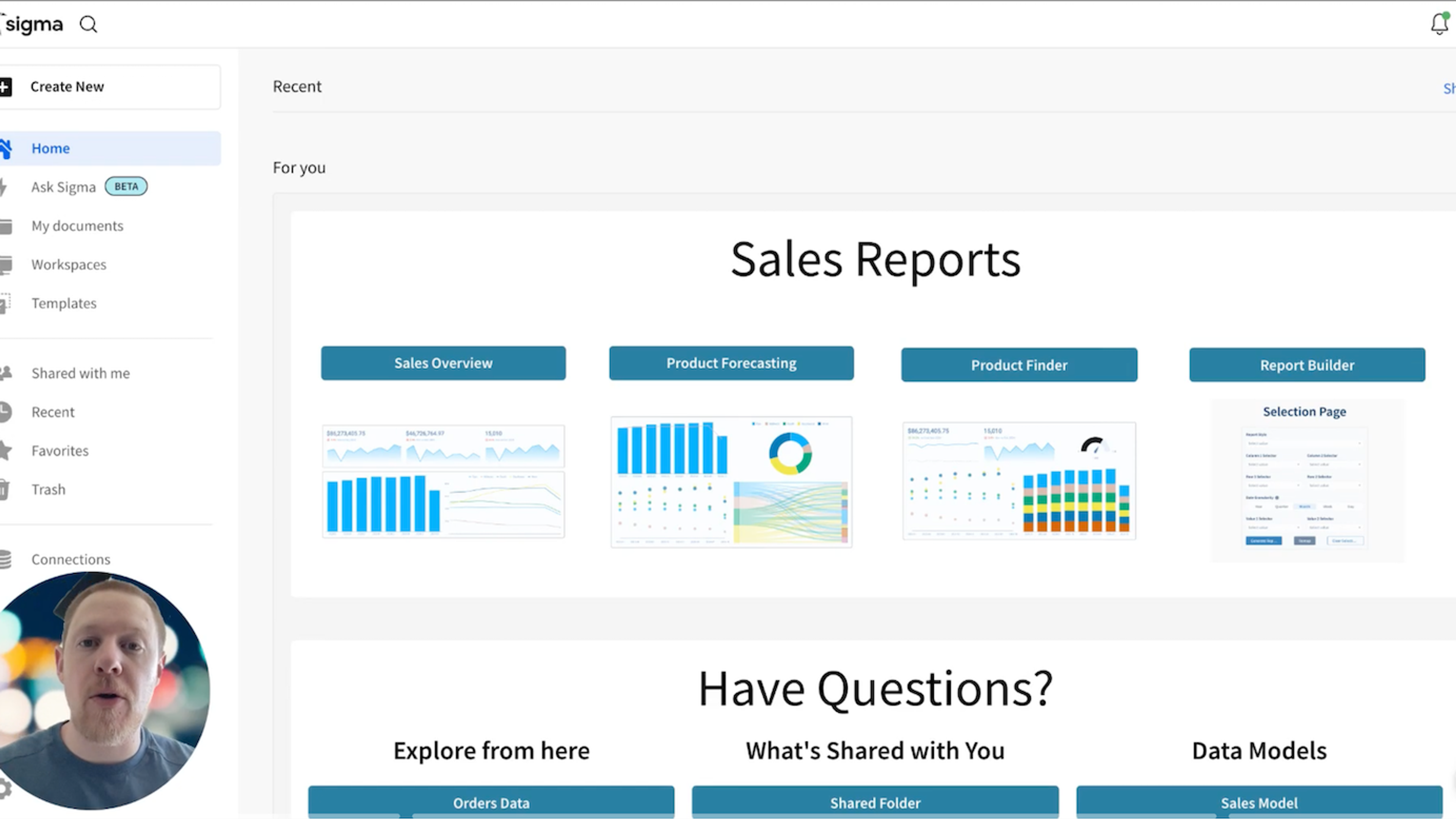Click the Recent section heading
This screenshot has height=819, width=1456.
click(297, 86)
